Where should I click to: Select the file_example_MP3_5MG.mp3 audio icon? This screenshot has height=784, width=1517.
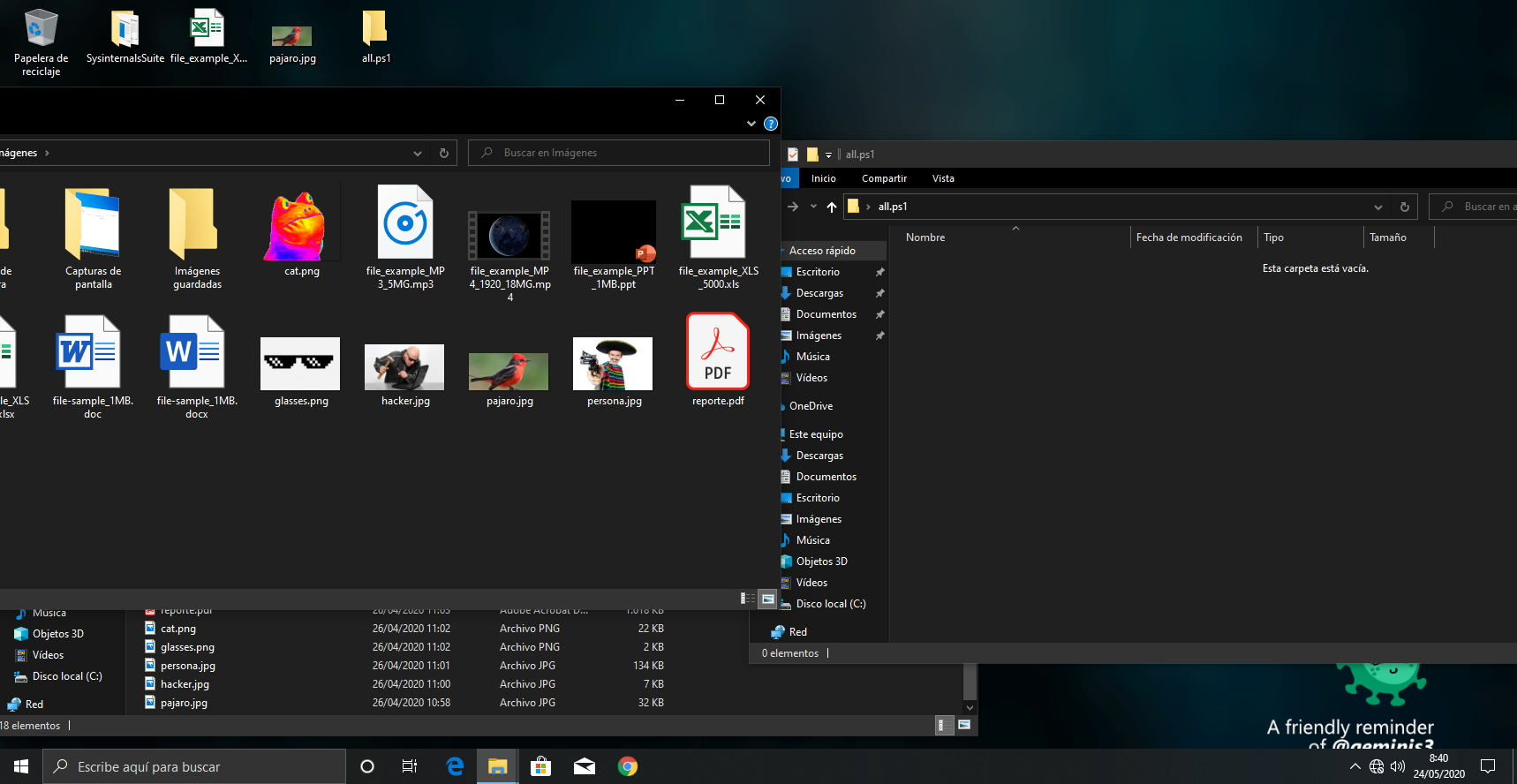coord(405,222)
